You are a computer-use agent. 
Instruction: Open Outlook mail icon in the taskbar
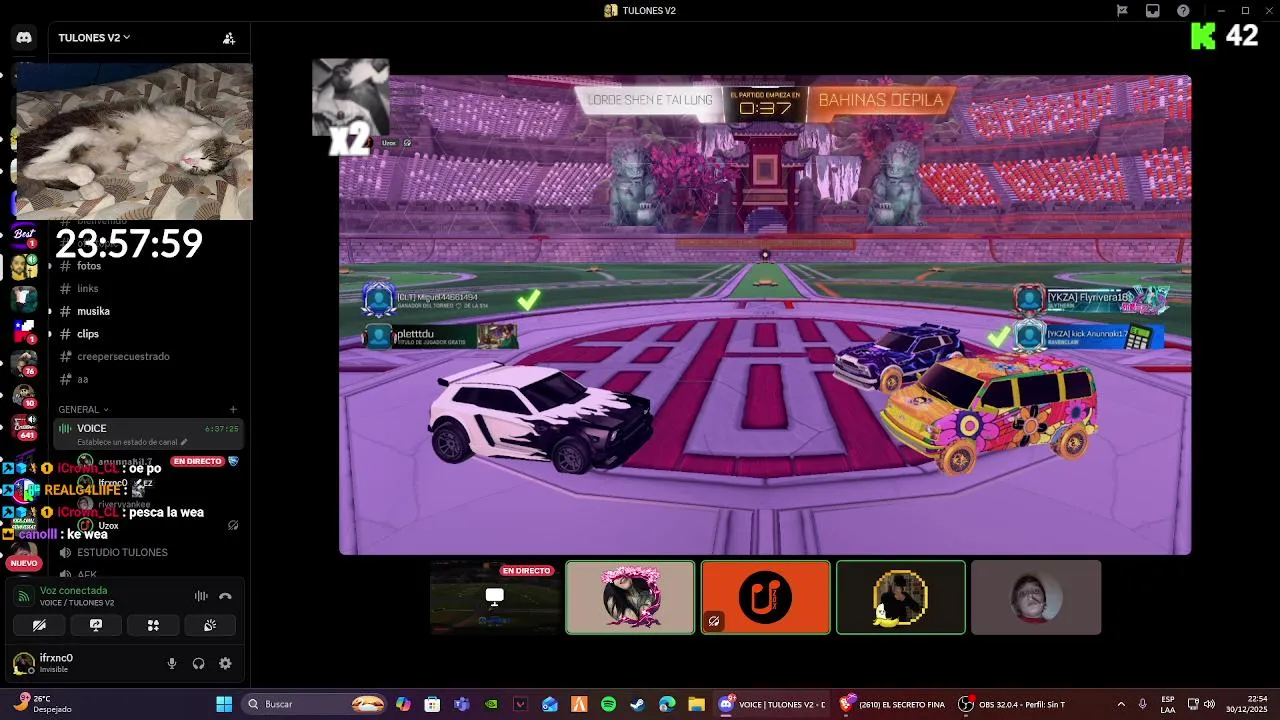click(550, 704)
